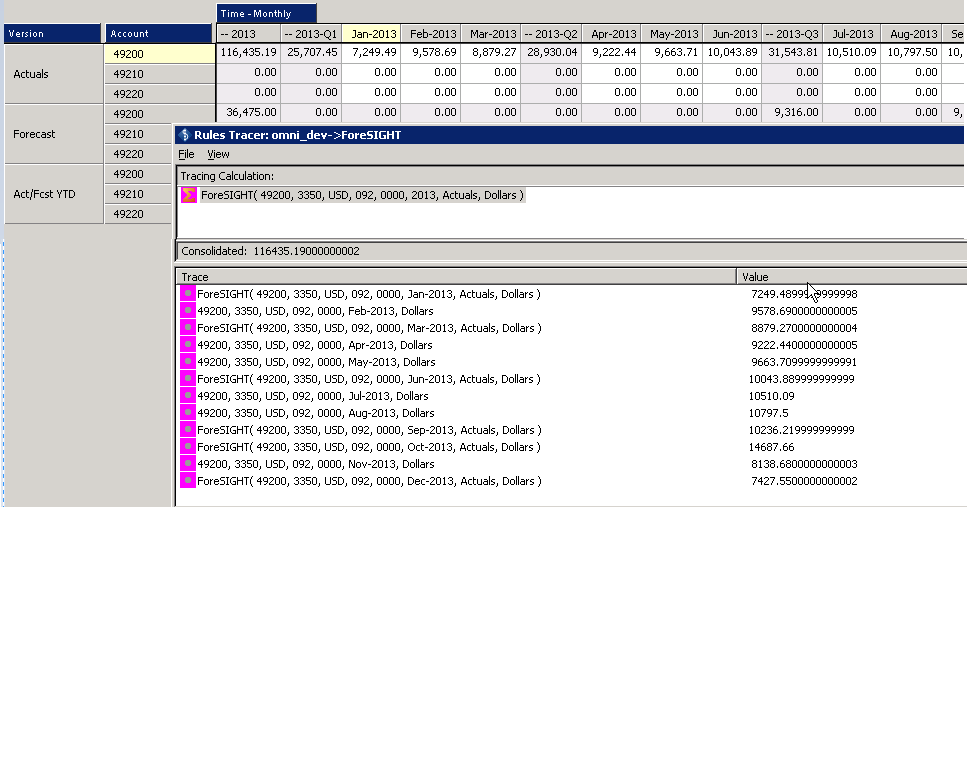Click the magenta icon for the Oct-2013 trace row

point(188,447)
